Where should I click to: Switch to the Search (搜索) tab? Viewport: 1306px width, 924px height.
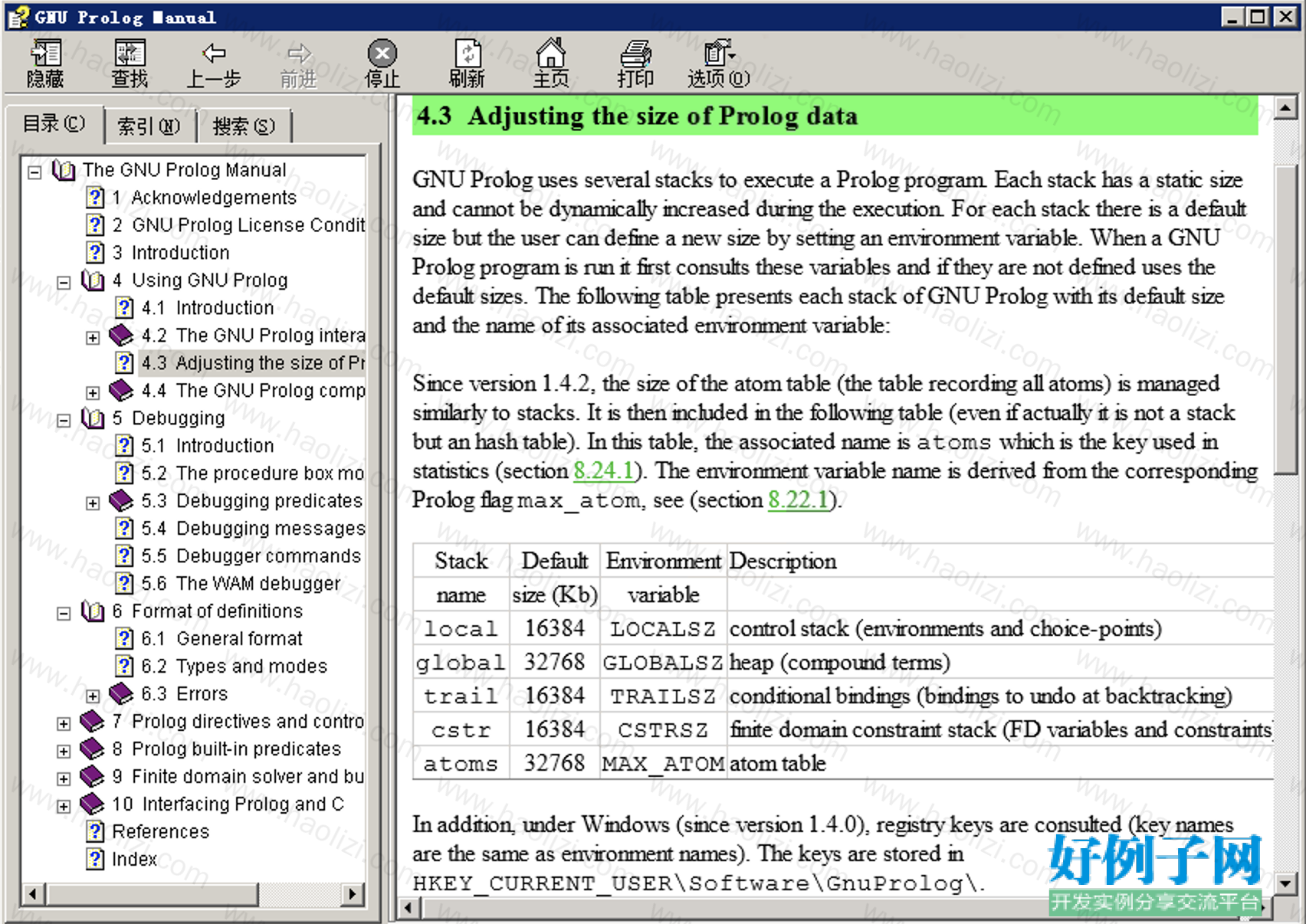tap(244, 126)
